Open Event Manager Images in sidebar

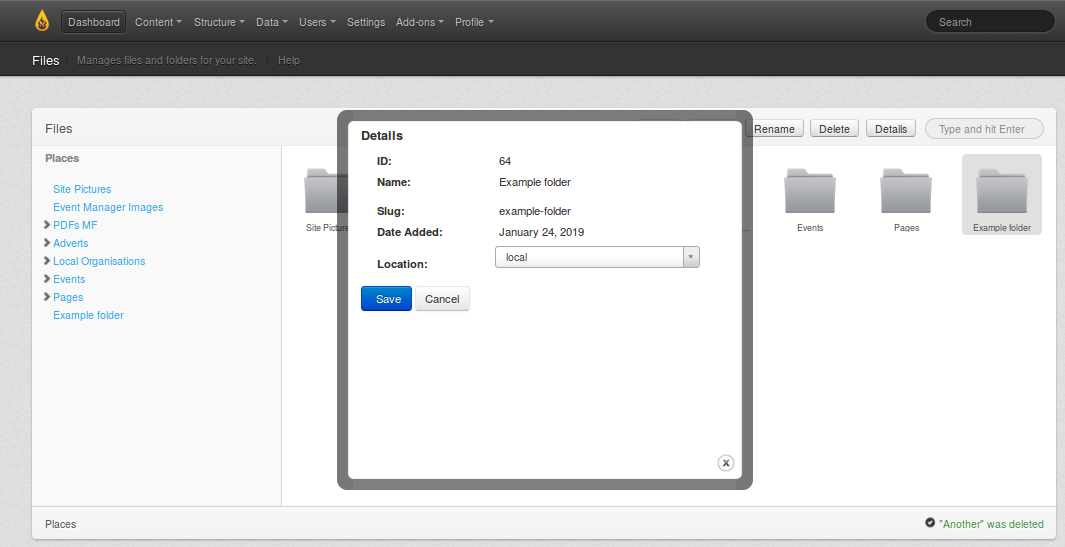pyautogui.click(x=108, y=207)
